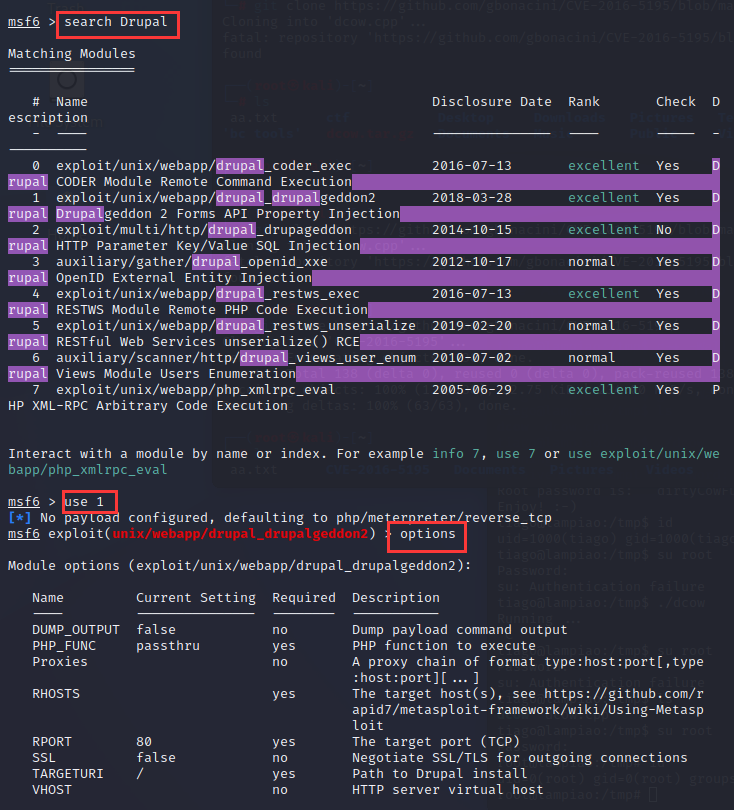This screenshot has width=734, height=810.
Task: Click the 'use 1' command text
Action: (84, 502)
